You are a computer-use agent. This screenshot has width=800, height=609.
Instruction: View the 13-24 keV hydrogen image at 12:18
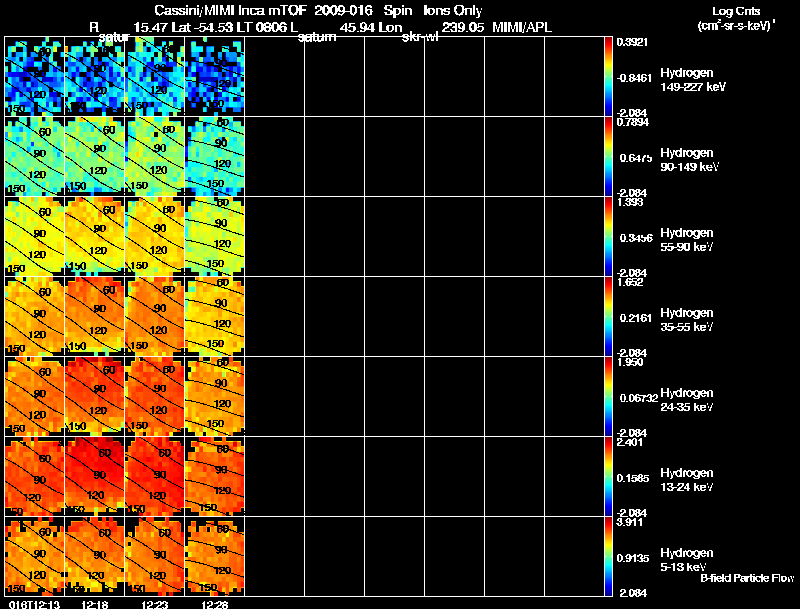[94, 477]
